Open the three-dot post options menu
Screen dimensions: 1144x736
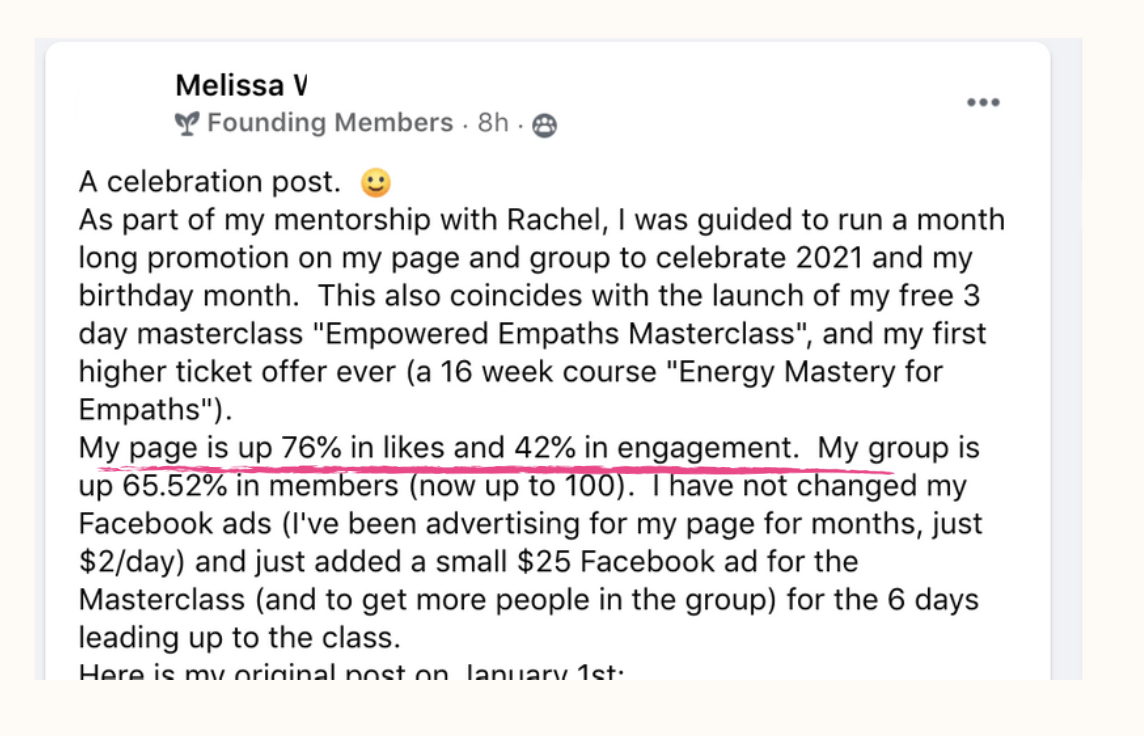tap(983, 102)
